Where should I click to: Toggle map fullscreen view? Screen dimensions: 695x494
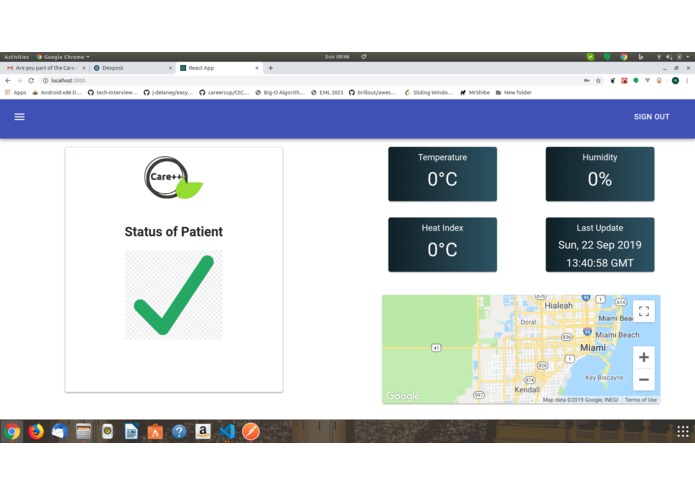(644, 311)
